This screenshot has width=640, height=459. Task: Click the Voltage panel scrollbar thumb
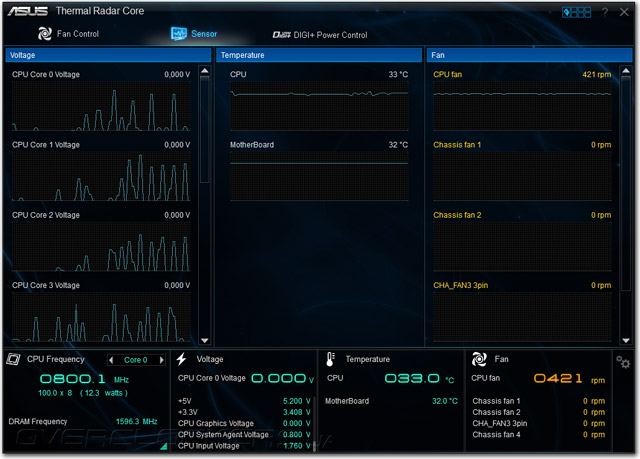(x=205, y=129)
